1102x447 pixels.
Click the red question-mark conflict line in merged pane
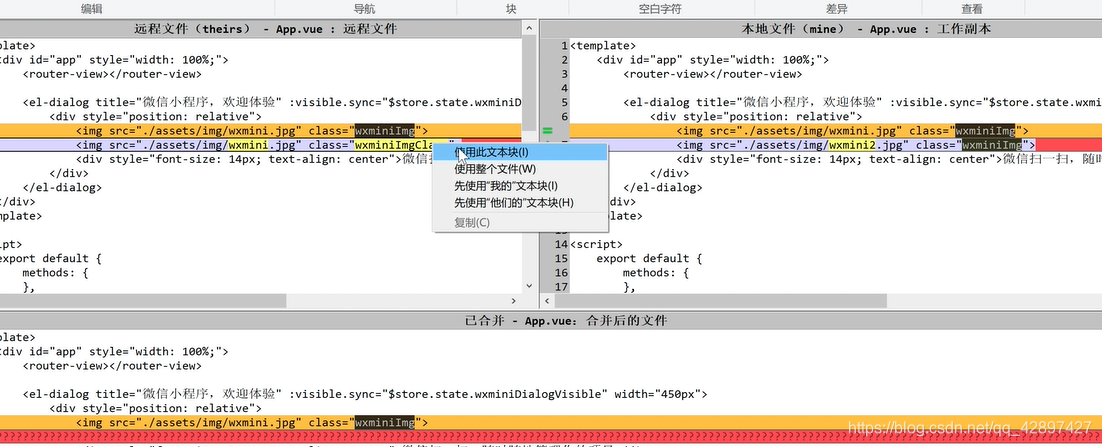(551, 436)
